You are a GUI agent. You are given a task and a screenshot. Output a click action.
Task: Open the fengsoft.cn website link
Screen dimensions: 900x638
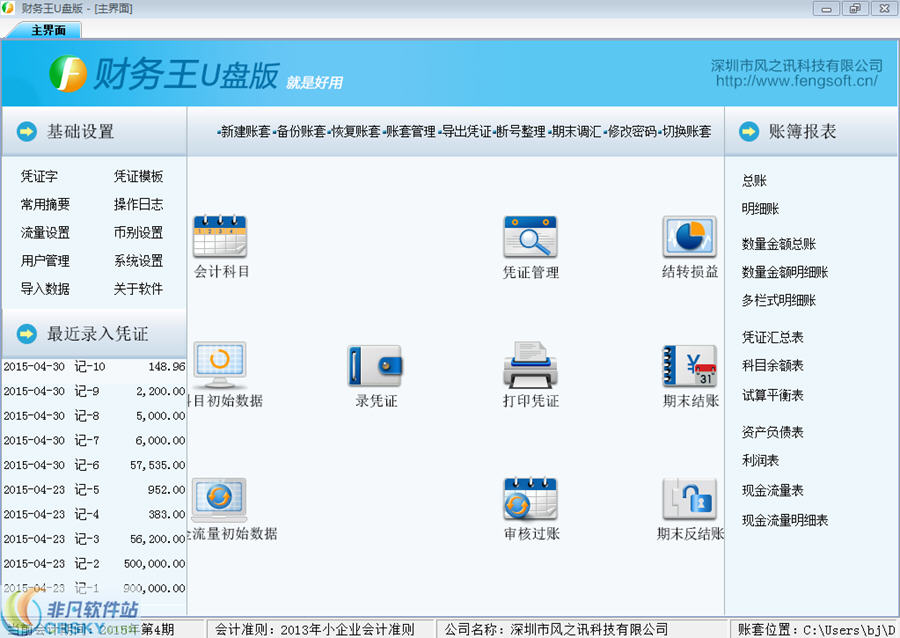pos(796,81)
